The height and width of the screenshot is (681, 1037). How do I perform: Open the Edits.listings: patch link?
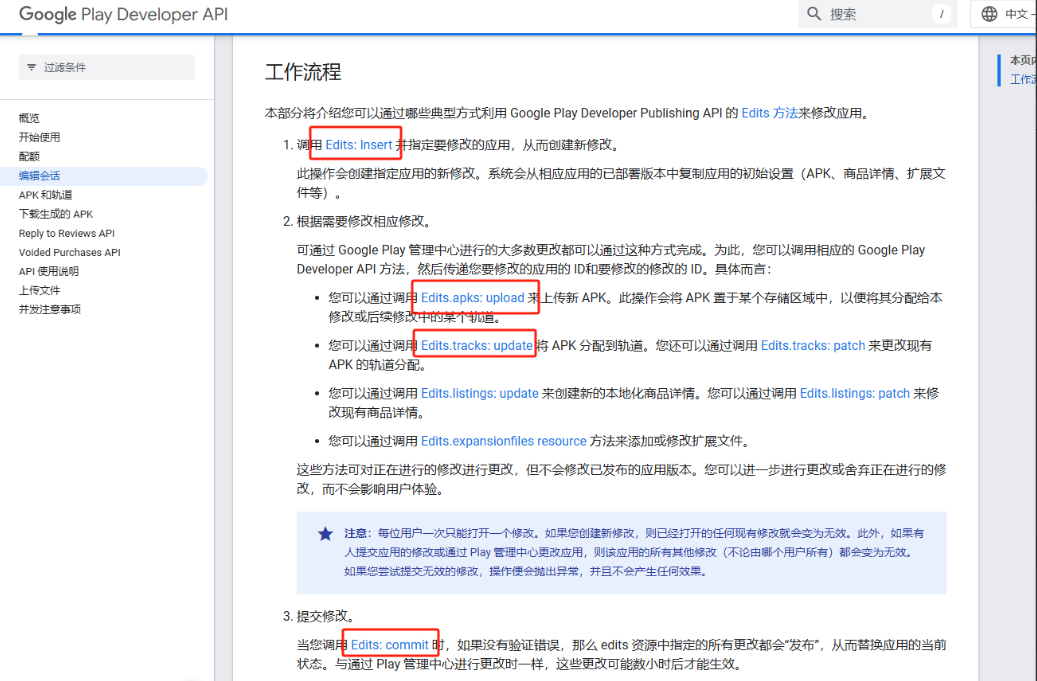click(x=855, y=393)
